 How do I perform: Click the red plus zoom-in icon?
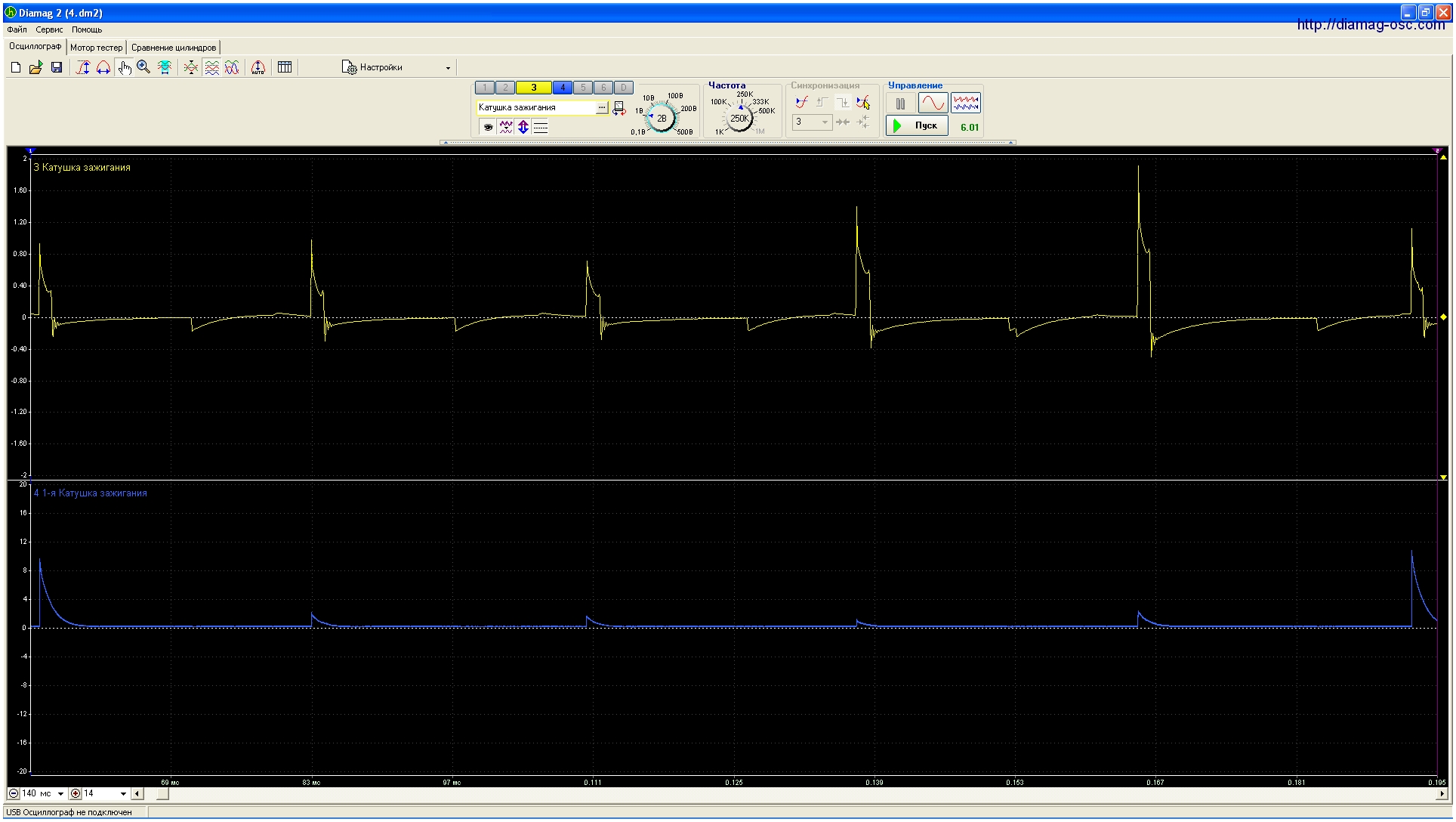pyautogui.click(x=75, y=794)
